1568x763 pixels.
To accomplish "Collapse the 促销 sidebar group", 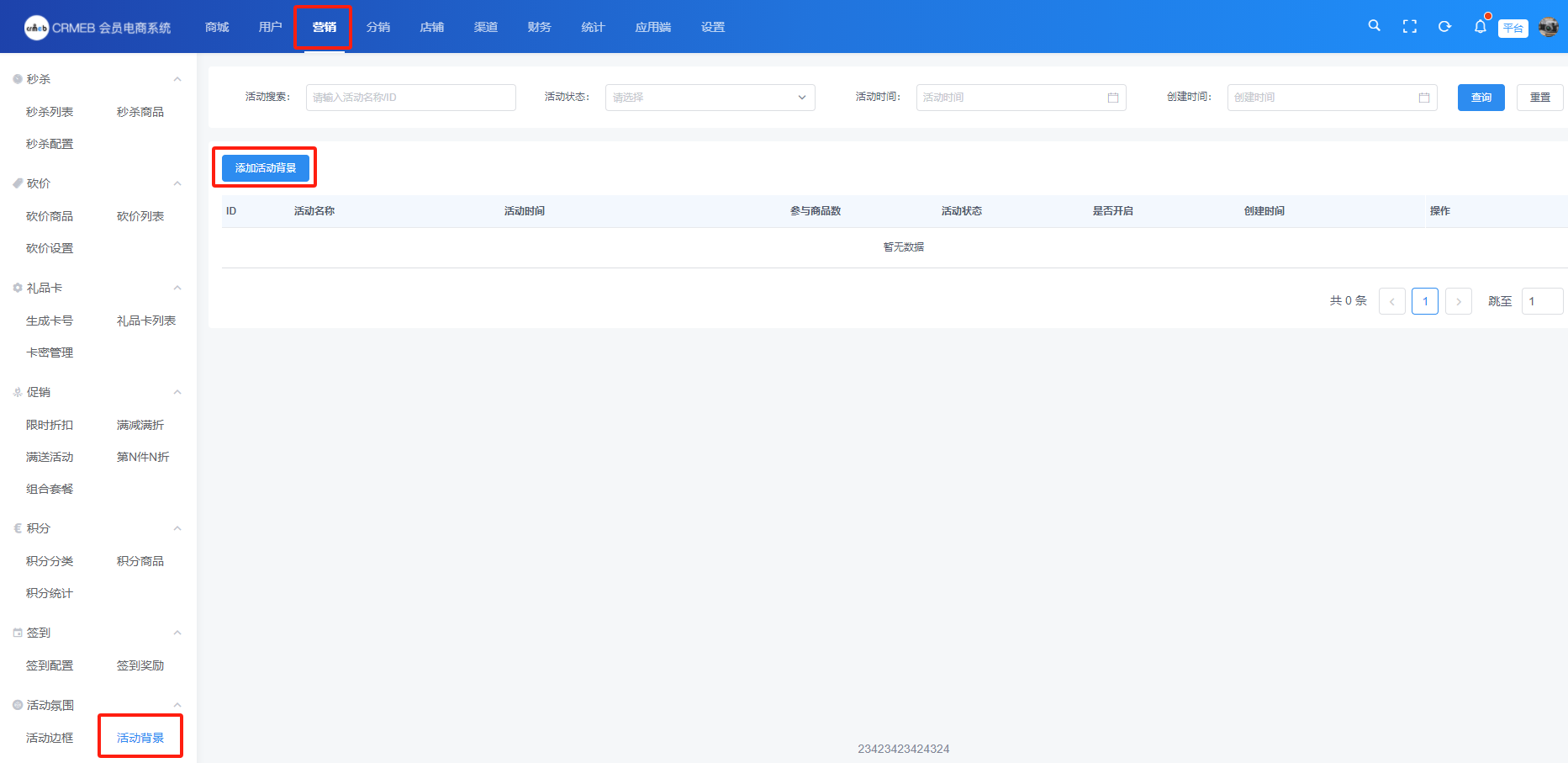I will [x=177, y=392].
